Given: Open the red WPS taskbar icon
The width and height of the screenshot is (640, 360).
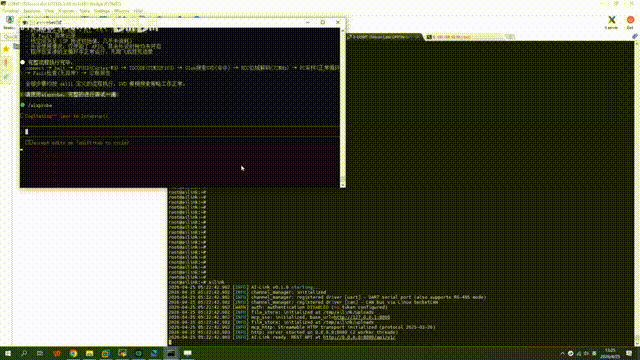Looking at the screenshot, I should (x=57, y=353).
